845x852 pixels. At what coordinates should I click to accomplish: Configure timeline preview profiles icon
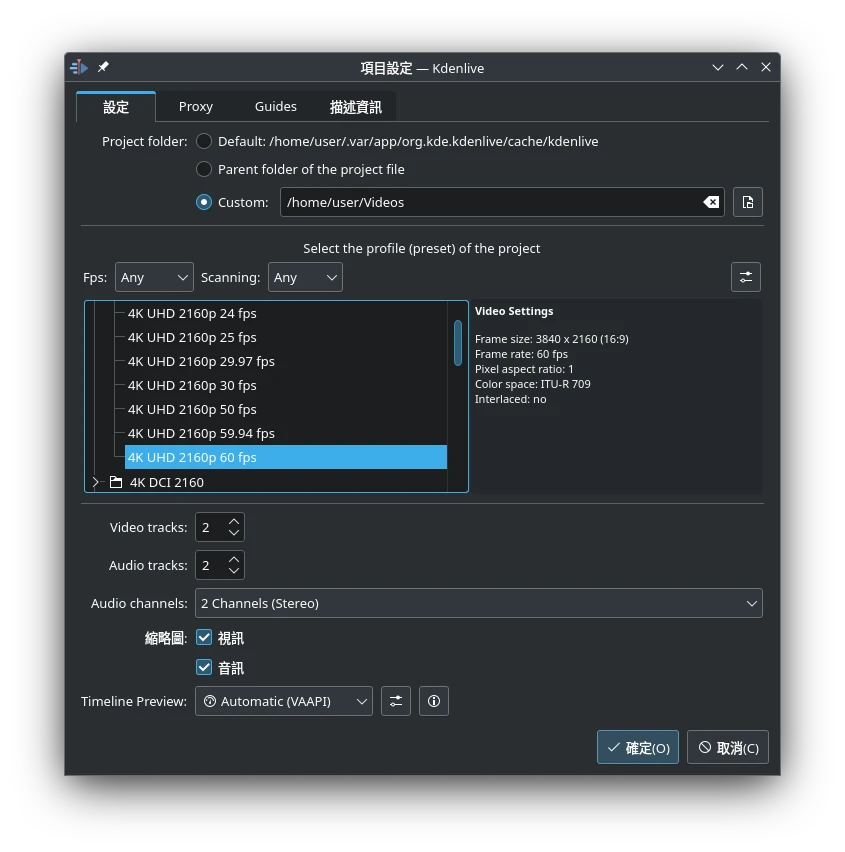396,701
